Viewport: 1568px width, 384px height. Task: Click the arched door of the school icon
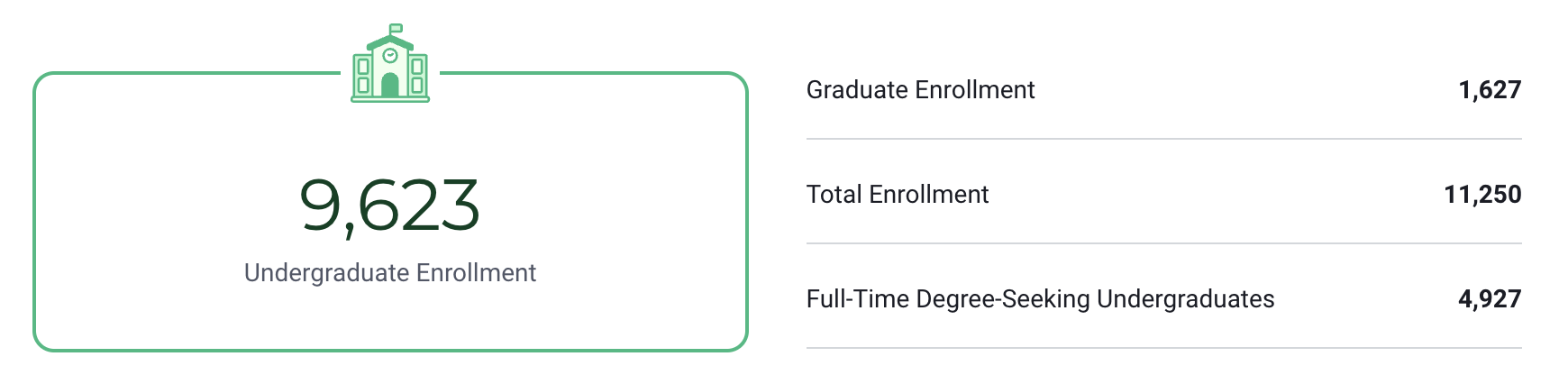coord(390,85)
